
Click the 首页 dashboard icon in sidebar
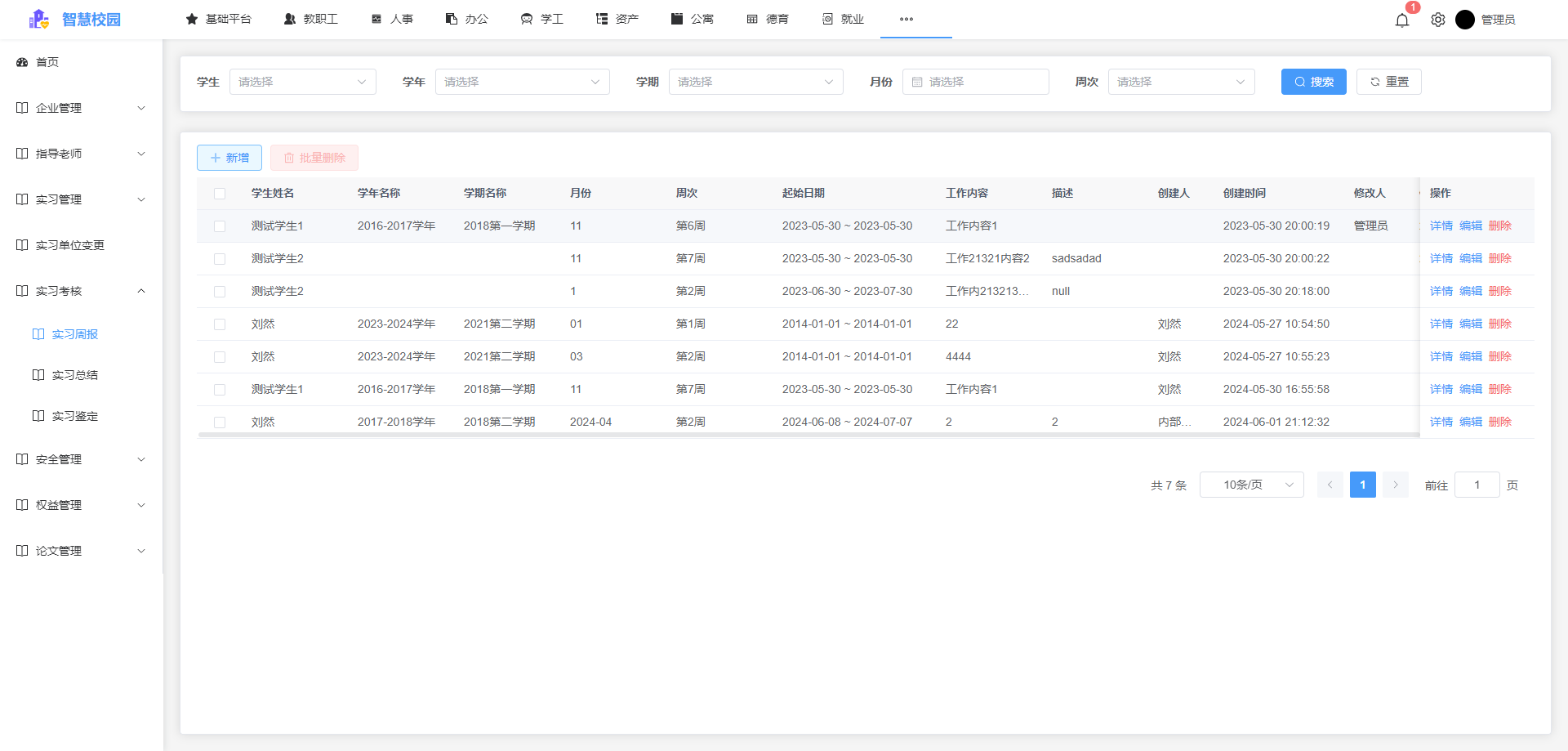(22, 62)
